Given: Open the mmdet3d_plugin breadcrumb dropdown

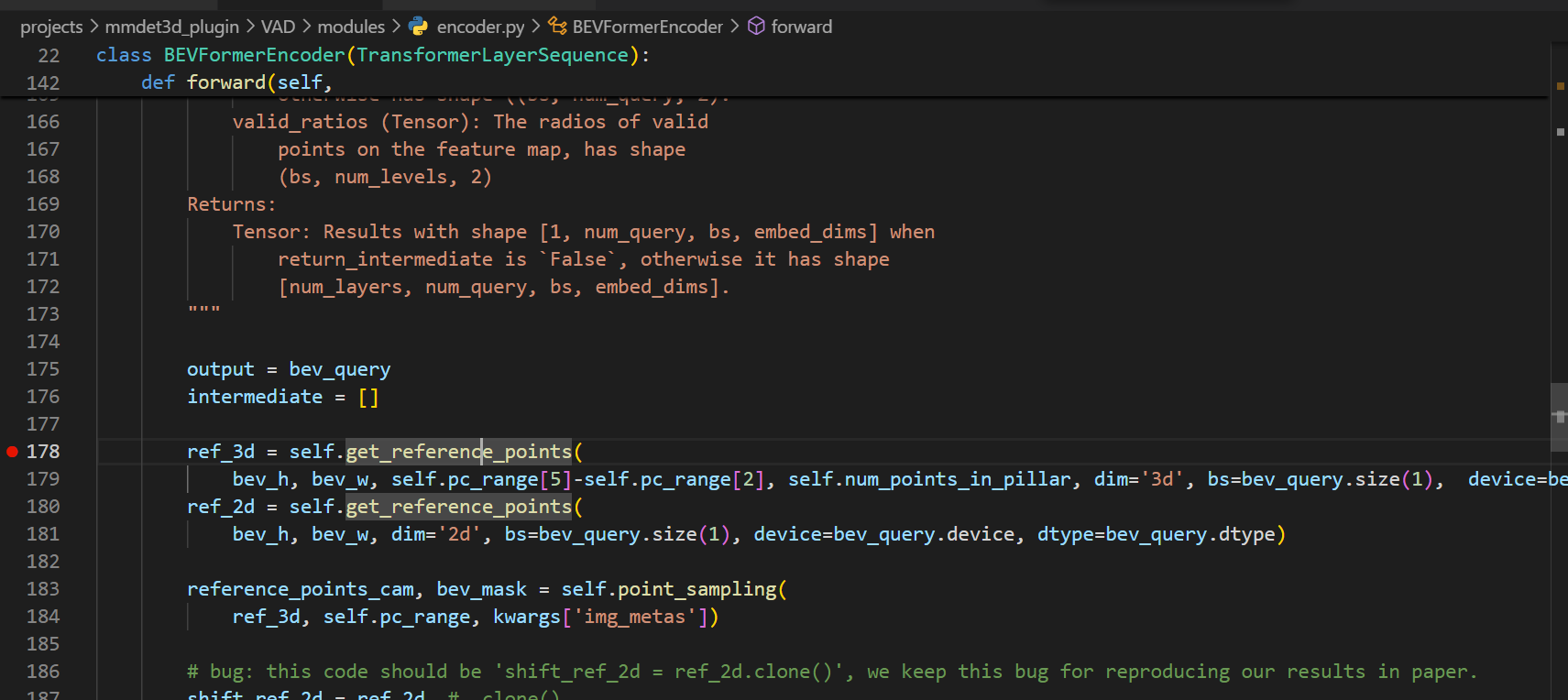Looking at the screenshot, I should [171, 27].
